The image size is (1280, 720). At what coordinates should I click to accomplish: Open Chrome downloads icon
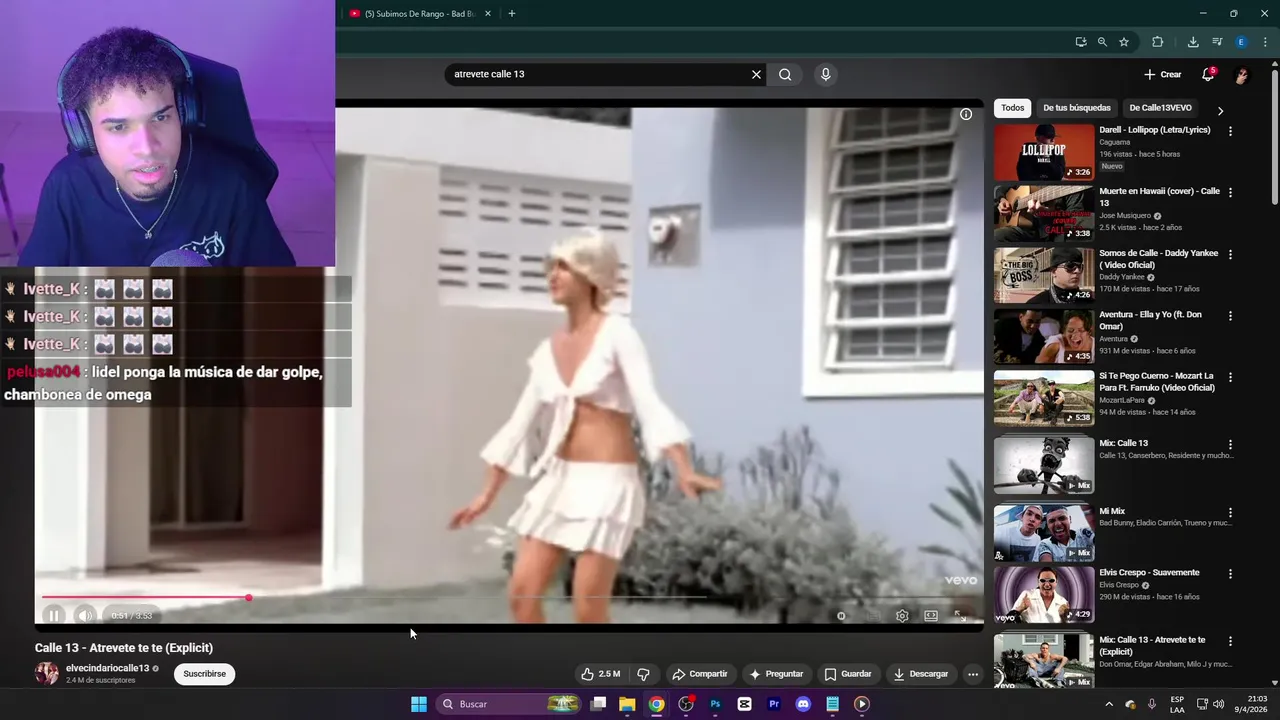pyautogui.click(x=1193, y=42)
